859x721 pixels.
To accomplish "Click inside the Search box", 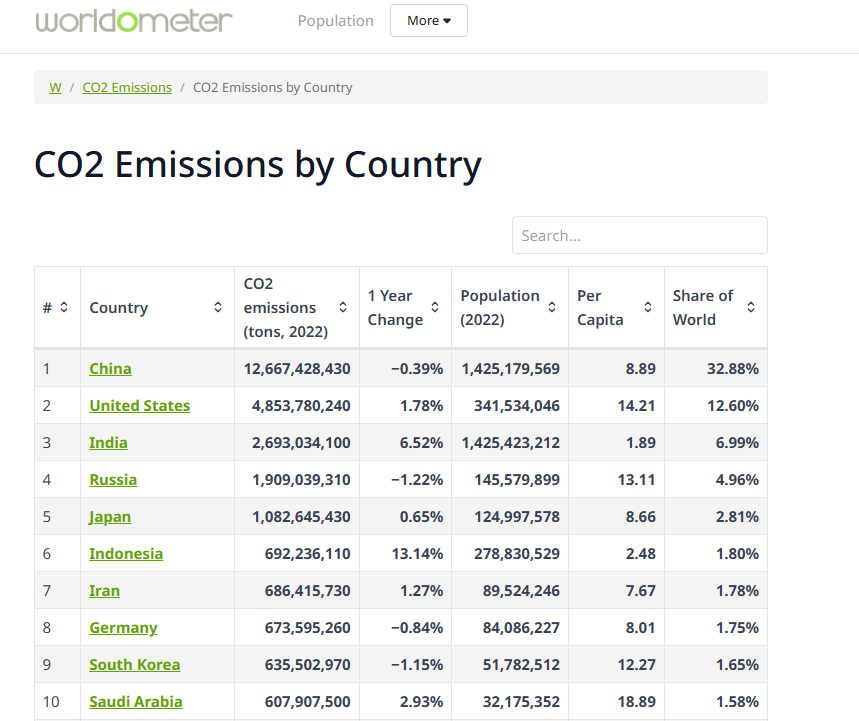I will coord(639,234).
